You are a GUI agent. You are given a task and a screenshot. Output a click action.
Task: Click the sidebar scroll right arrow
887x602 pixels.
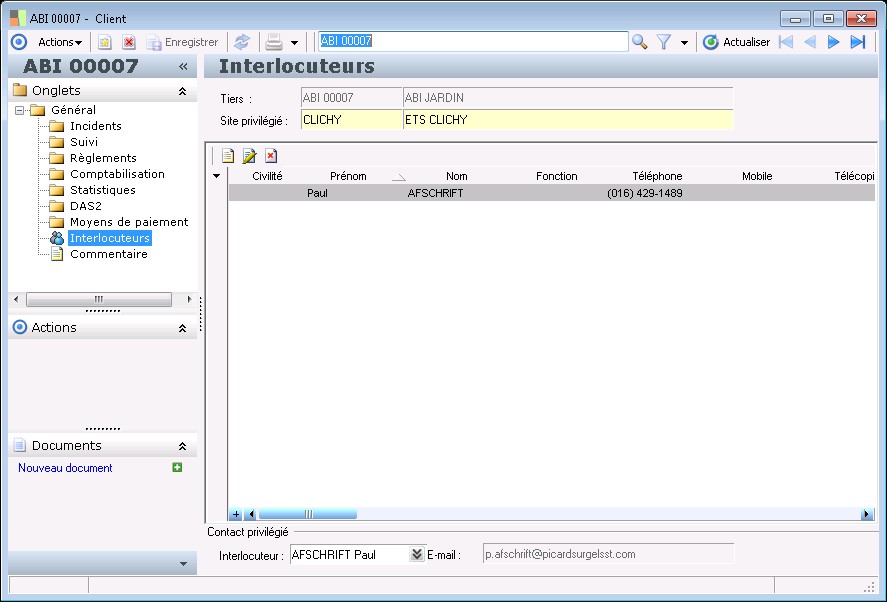click(189, 299)
